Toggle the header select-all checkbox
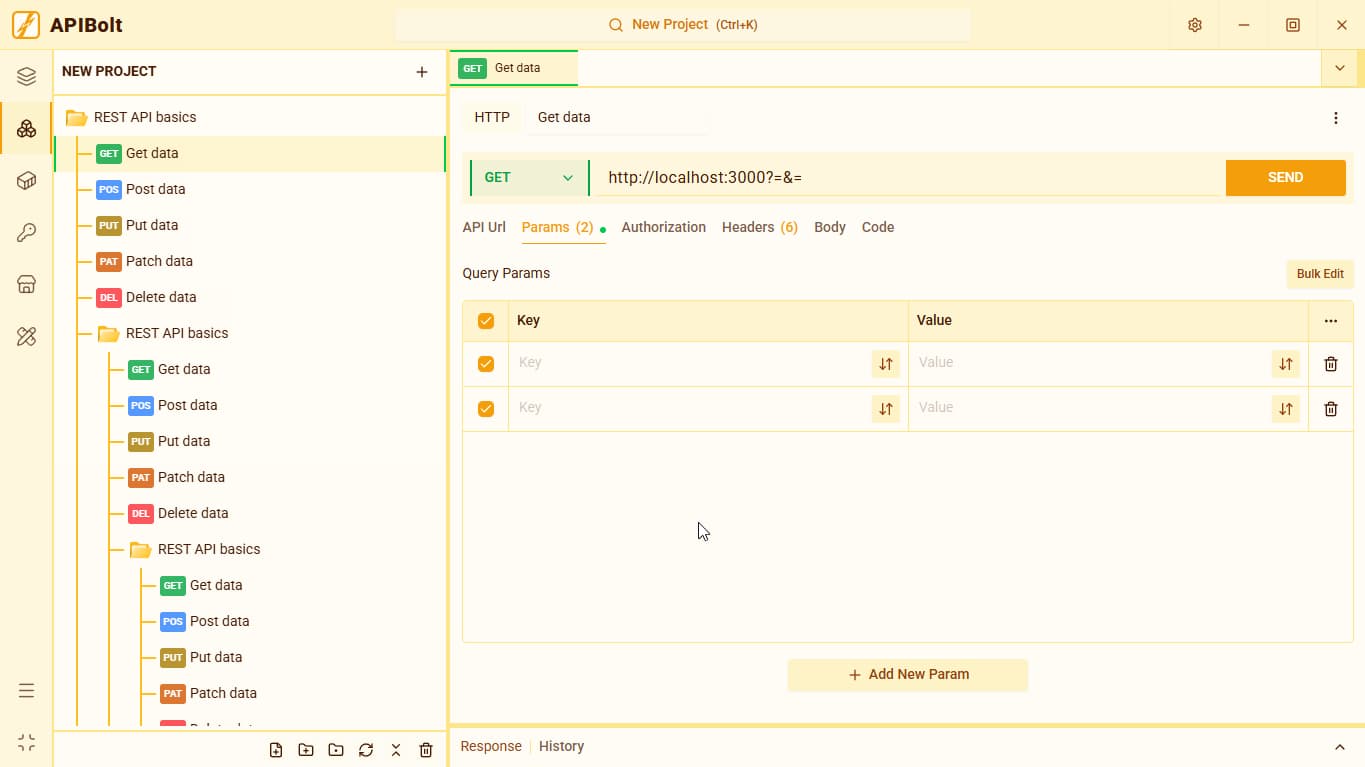The image size is (1365, 767). (486, 321)
